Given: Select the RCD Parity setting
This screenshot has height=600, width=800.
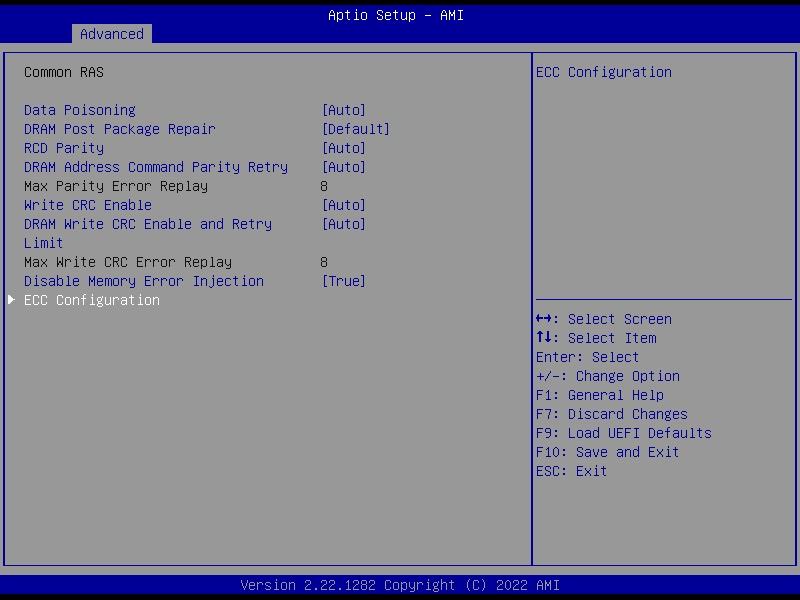Looking at the screenshot, I should pyautogui.click(x=64, y=148).
